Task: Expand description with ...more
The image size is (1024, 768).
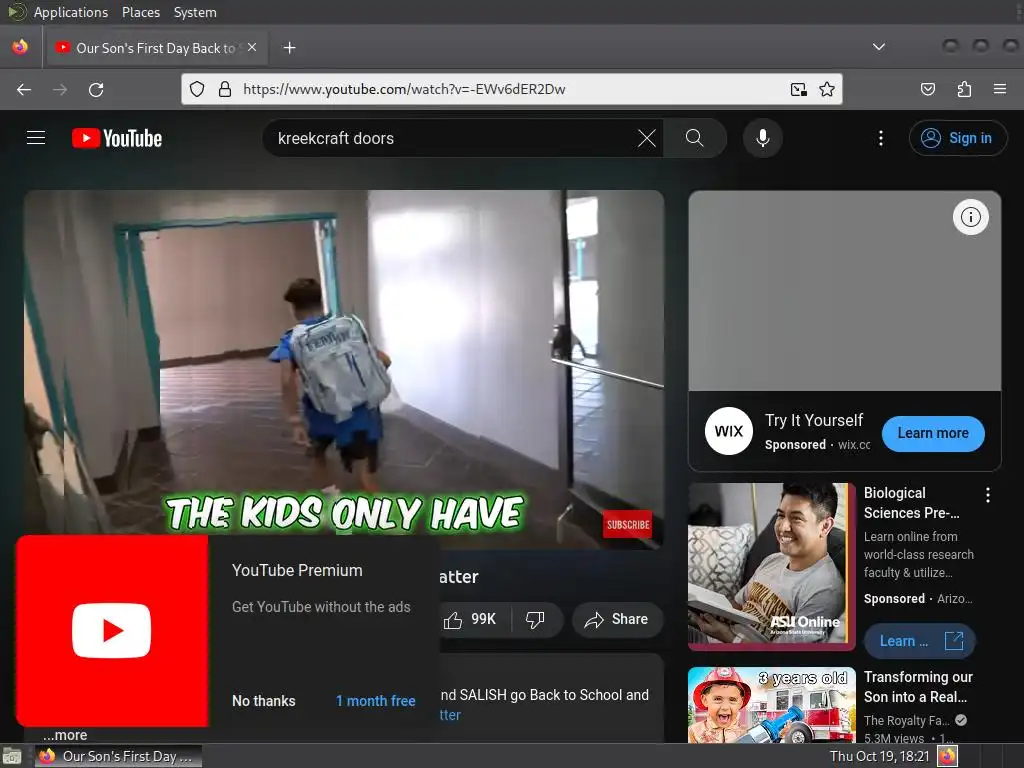Action: pos(65,735)
